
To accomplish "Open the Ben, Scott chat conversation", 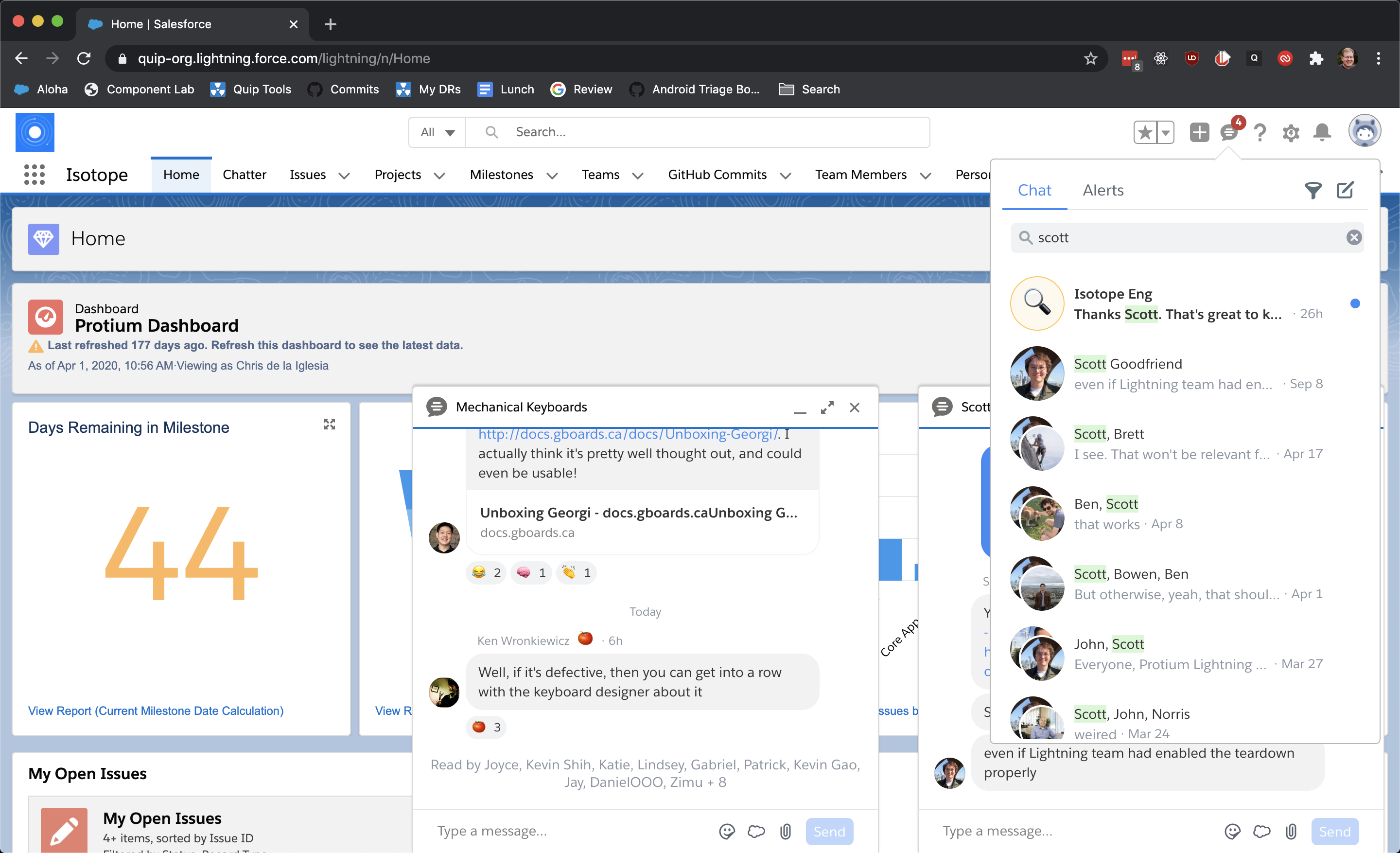I will 1186,514.
